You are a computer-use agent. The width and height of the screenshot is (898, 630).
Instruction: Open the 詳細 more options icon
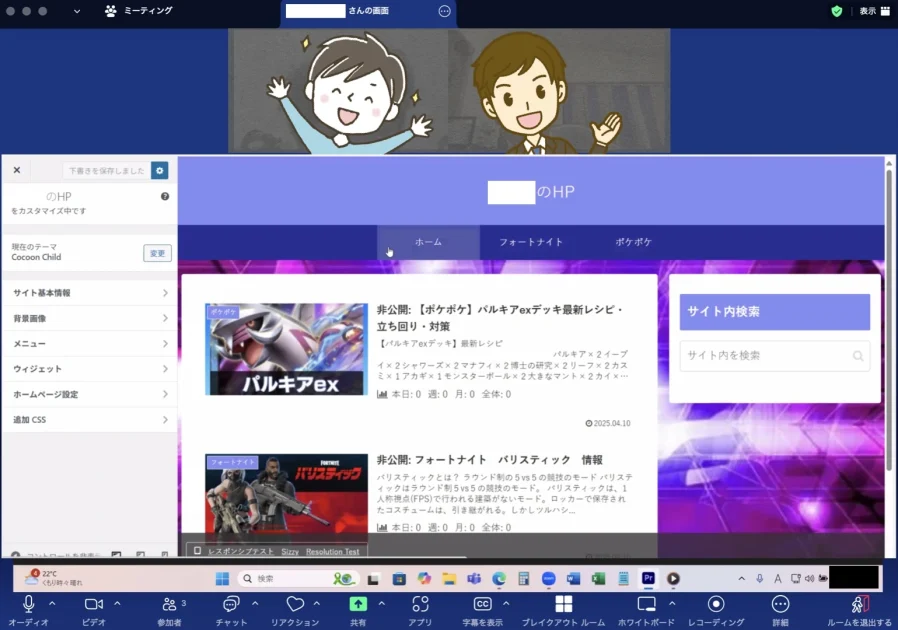point(780,604)
